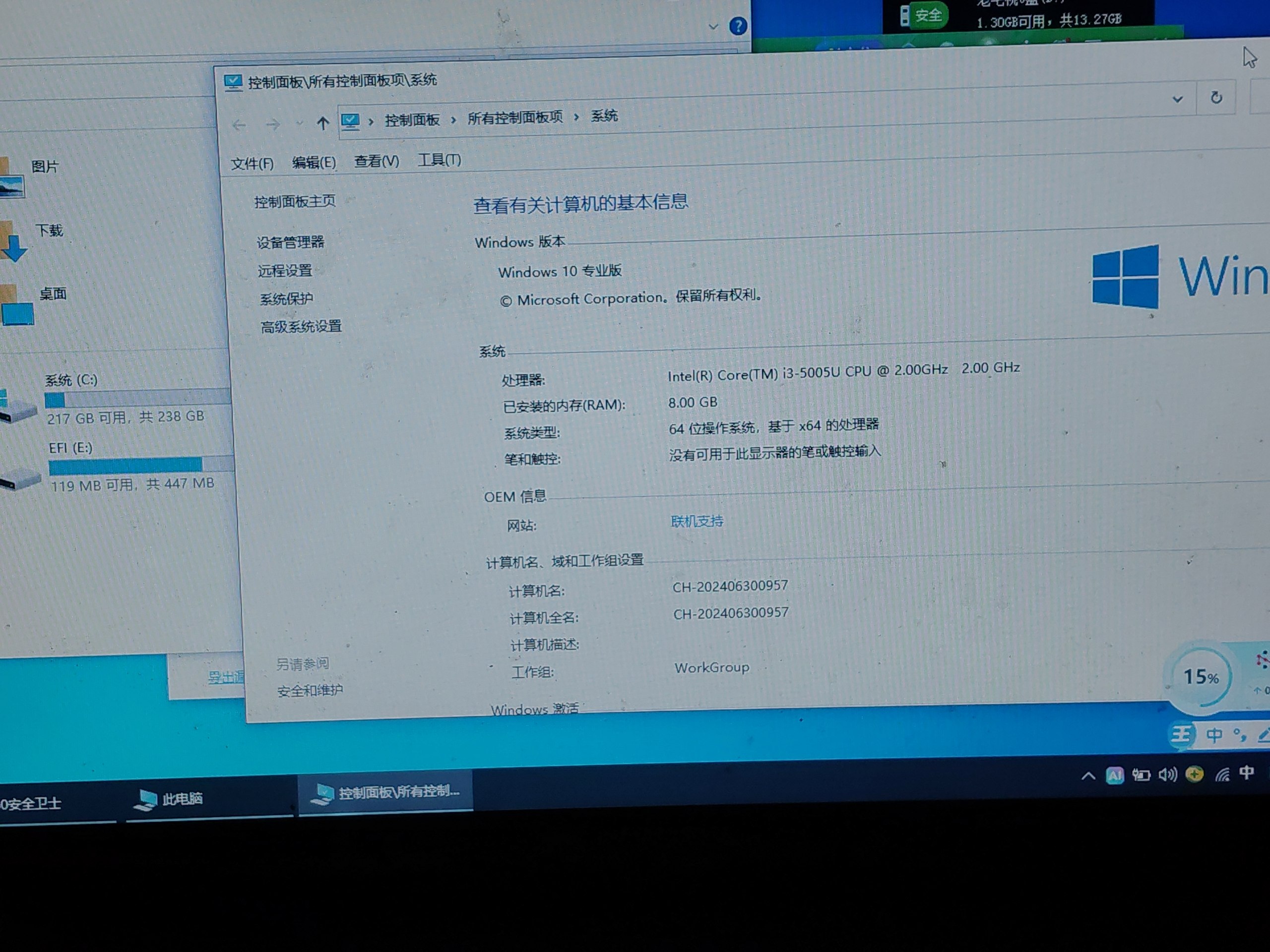Open address bar history dropdown arrow

click(x=1178, y=99)
